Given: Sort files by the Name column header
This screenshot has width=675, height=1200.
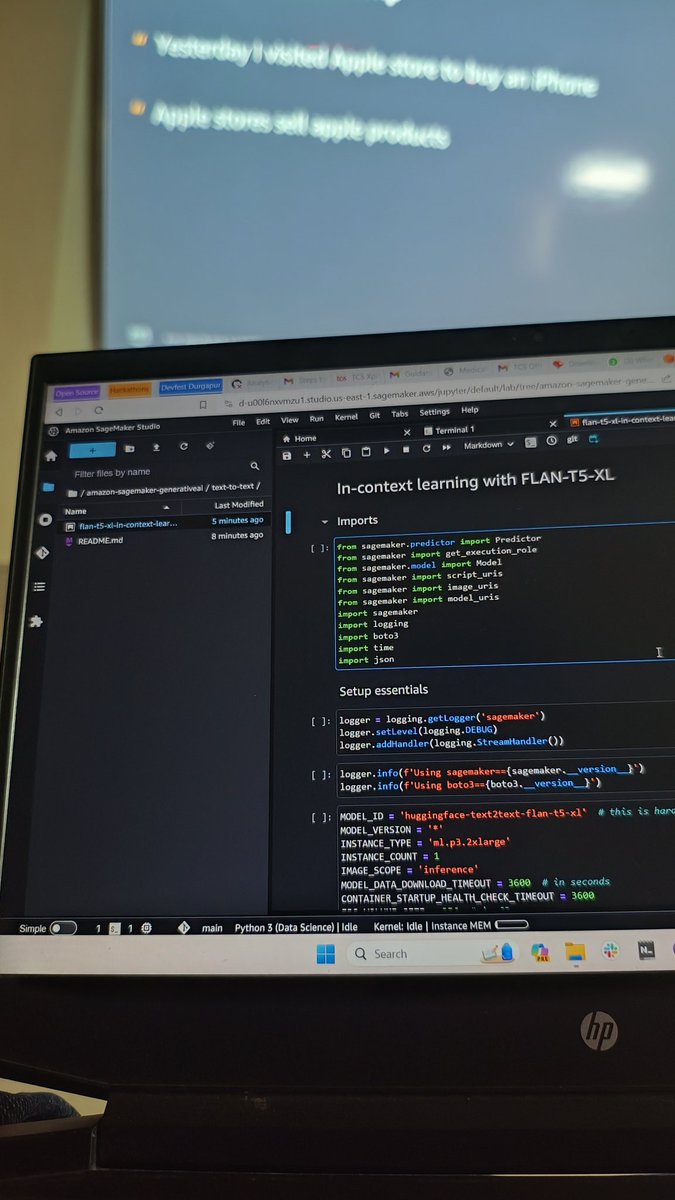Looking at the screenshot, I should coord(76,510).
